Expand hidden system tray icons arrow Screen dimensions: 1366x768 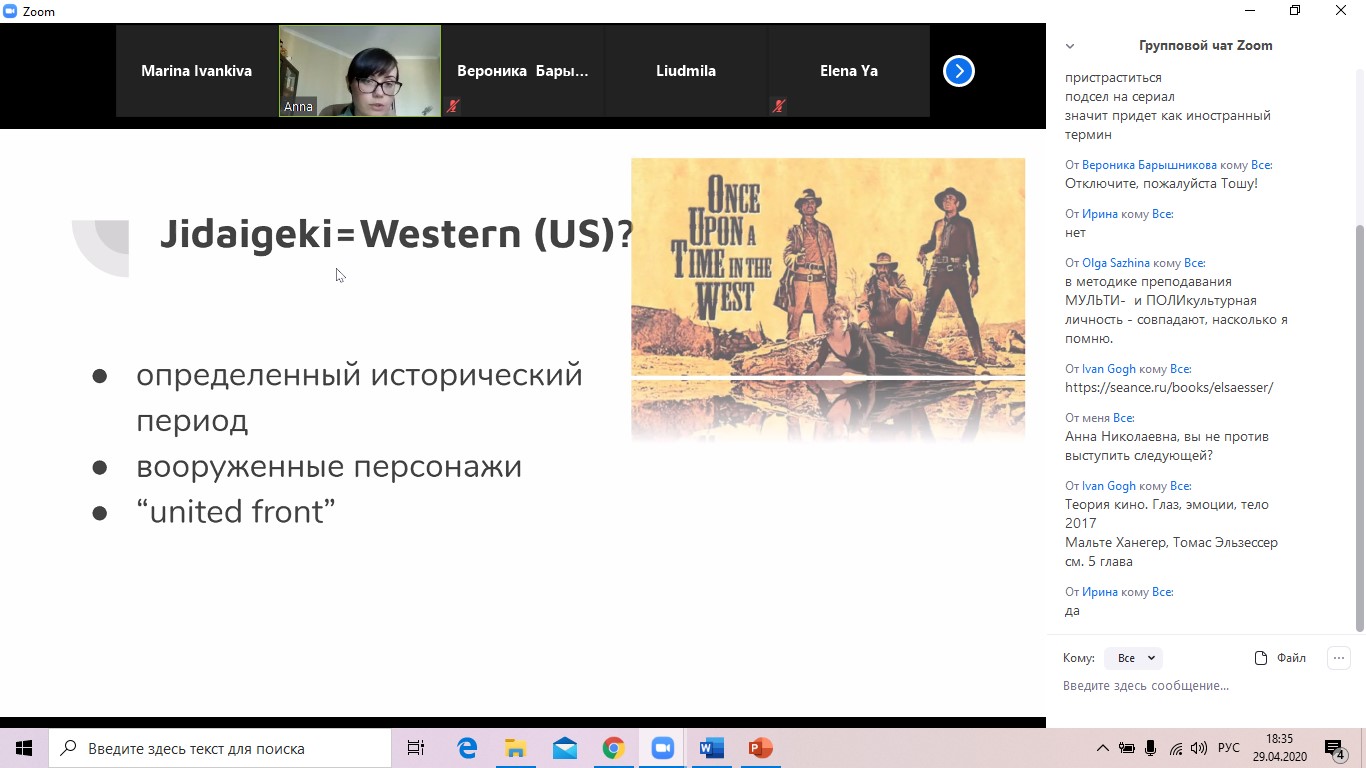click(x=1103, y=748)
